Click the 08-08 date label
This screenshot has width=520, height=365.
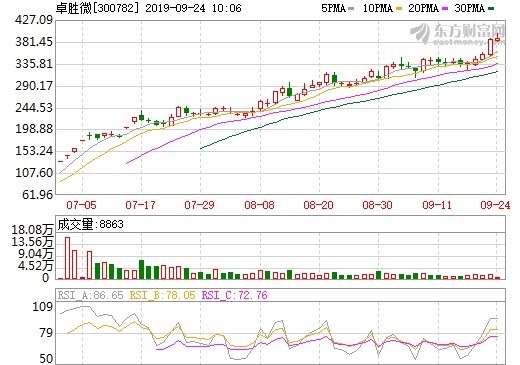pos(259,205)
